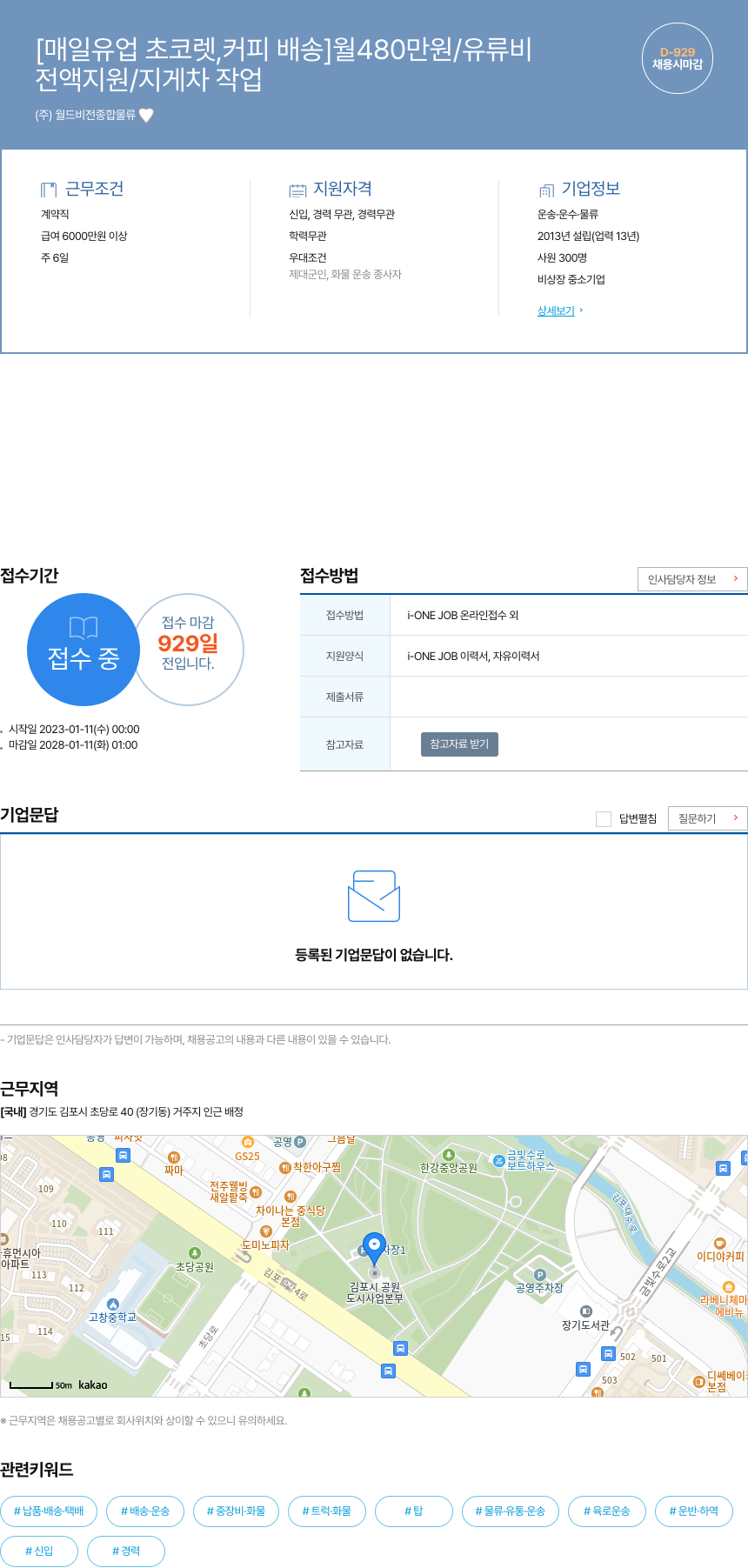The image size is (748, 1568).
Task: Click the kakao logo on the map
Action: tap(93, 1385)
